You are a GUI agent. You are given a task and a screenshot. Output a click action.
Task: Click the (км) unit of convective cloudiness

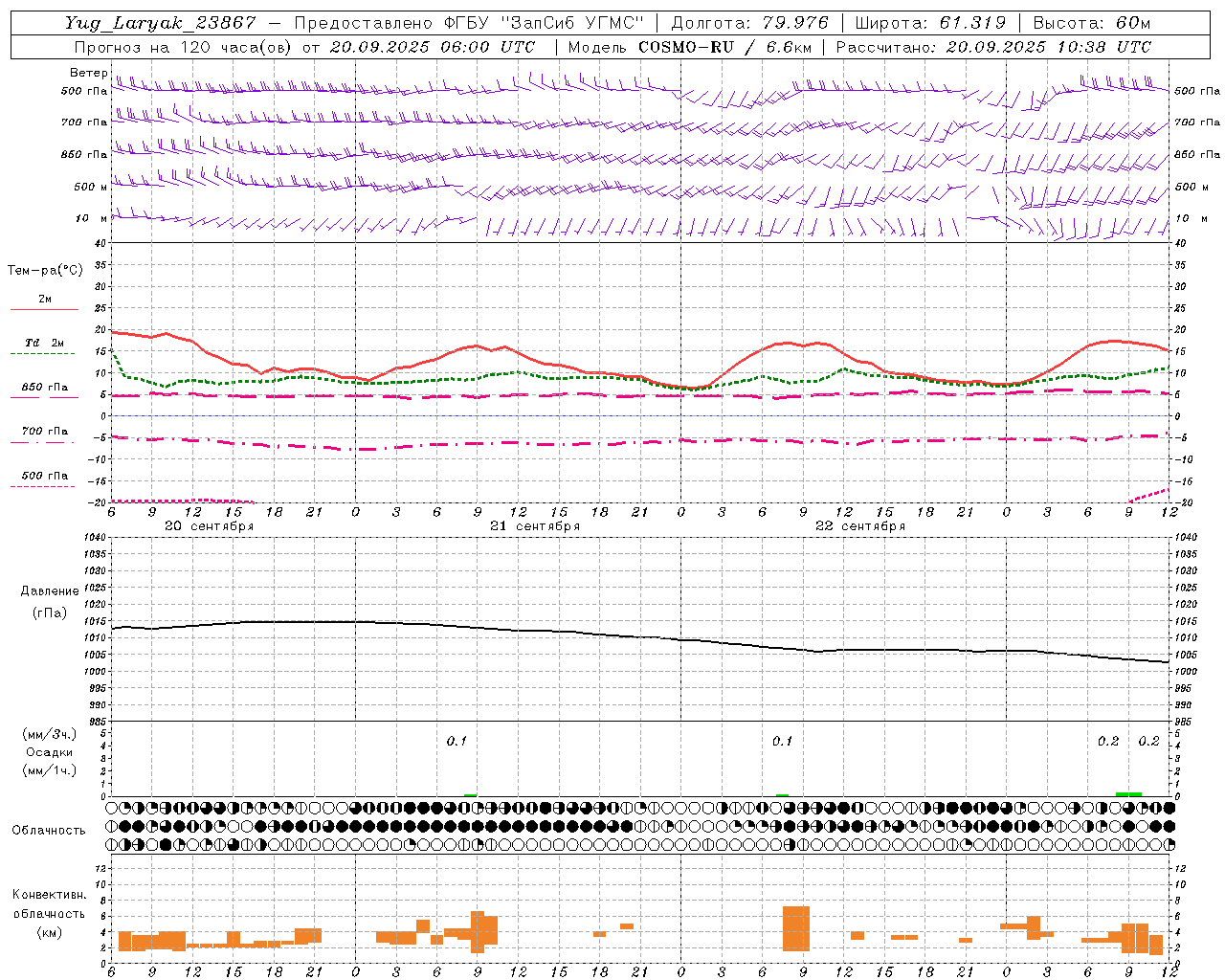coord(50,932)
